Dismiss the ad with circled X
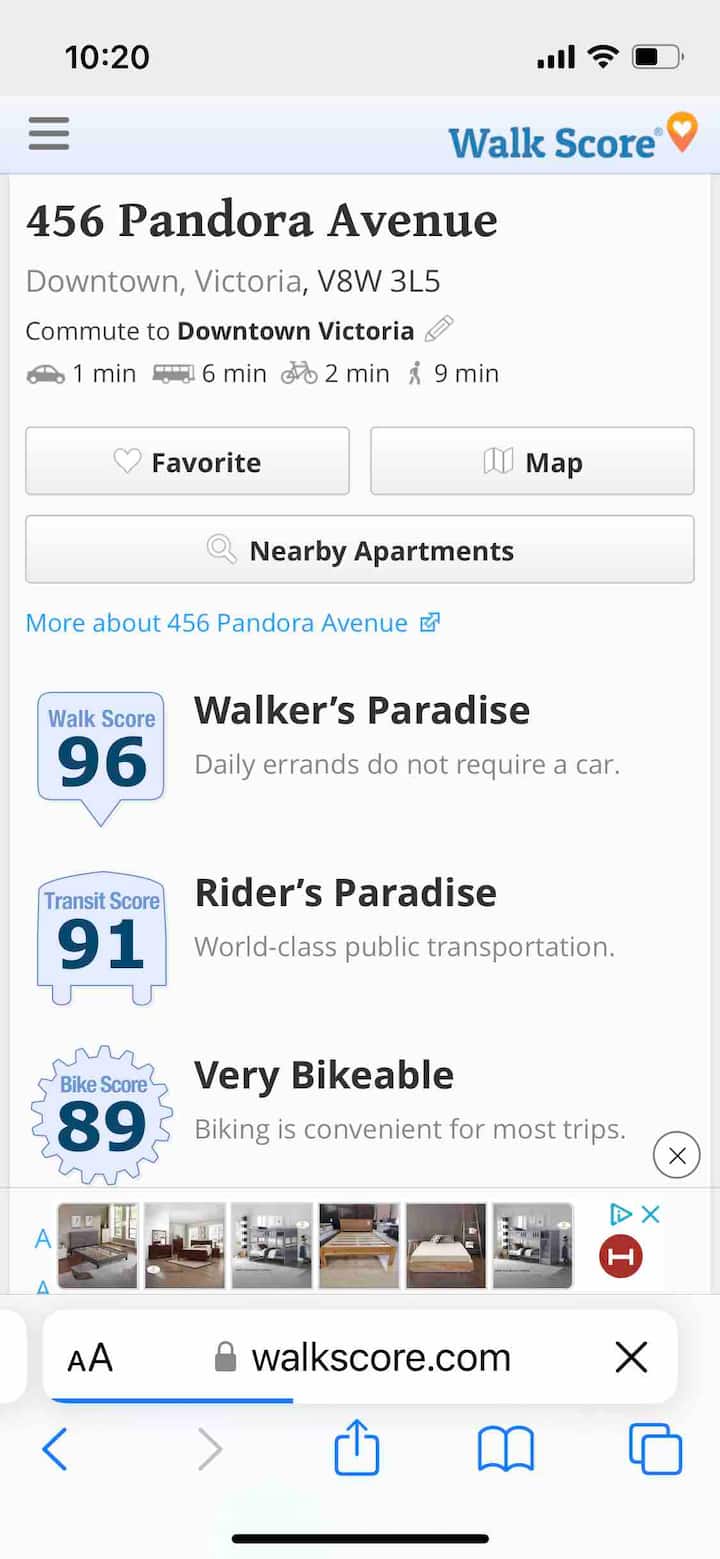The height and width of the screenshot is (1559, 720). [676, 1156]
